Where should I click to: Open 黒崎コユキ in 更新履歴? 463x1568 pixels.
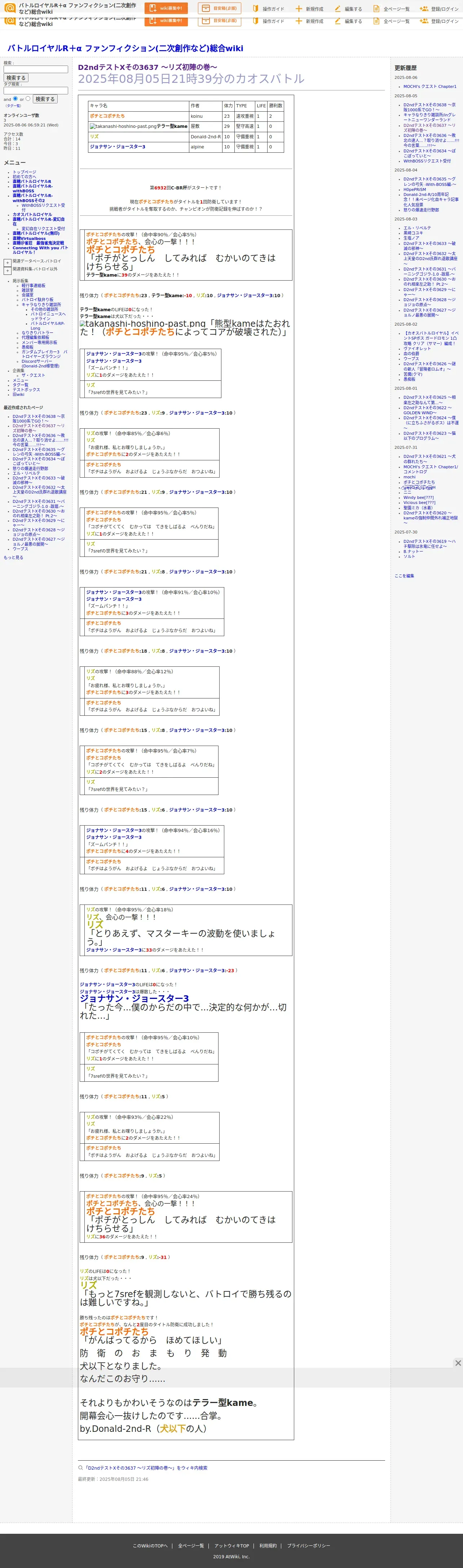(413, 233)
